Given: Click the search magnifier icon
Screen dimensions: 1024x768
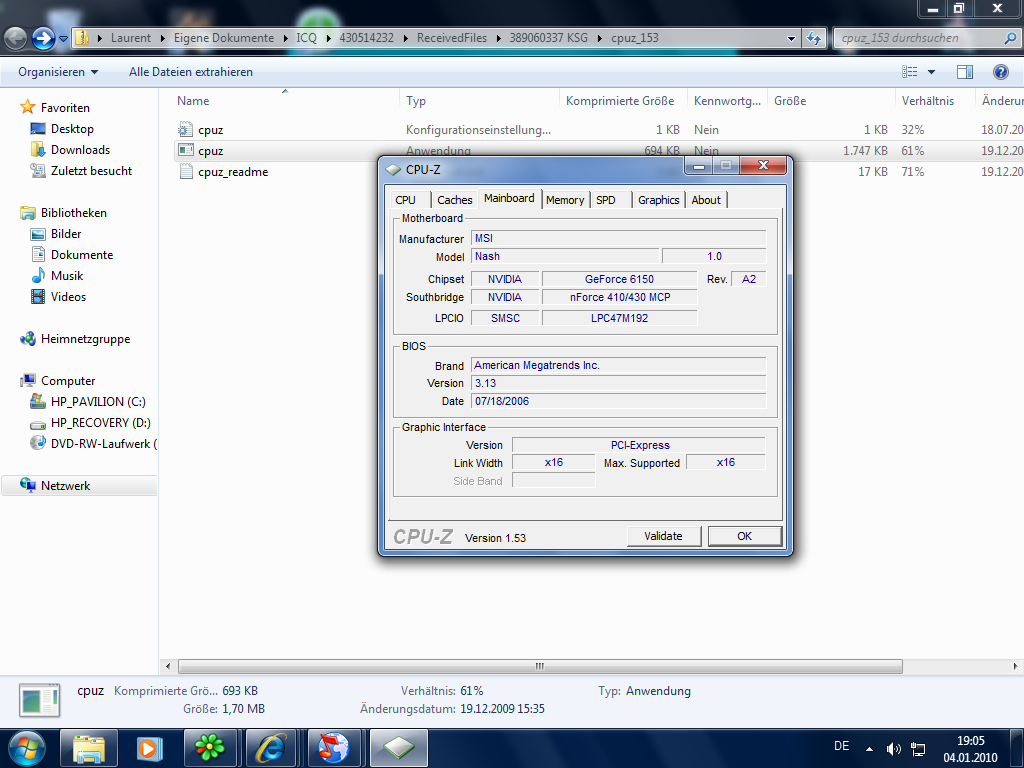Looking at the screenshot, I should point(1010,38).
